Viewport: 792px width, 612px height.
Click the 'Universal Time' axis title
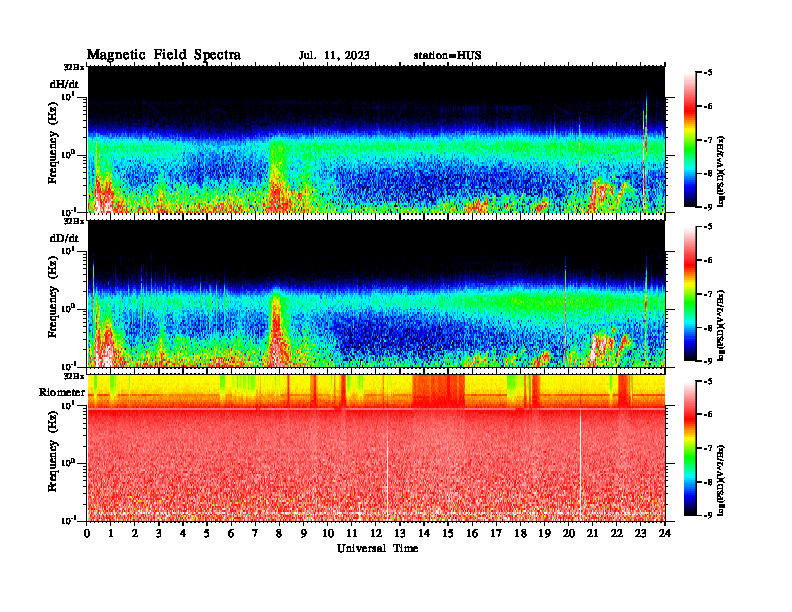pyautogui.click(x=377, y=548)
